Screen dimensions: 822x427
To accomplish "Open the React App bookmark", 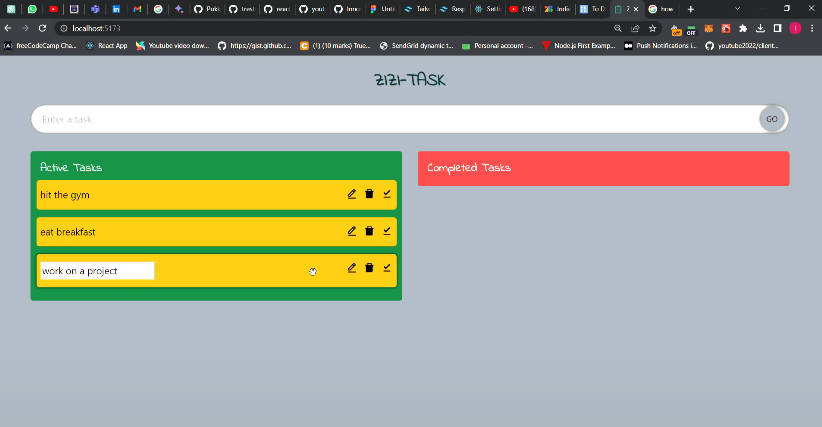I will [x=105, y=45].
